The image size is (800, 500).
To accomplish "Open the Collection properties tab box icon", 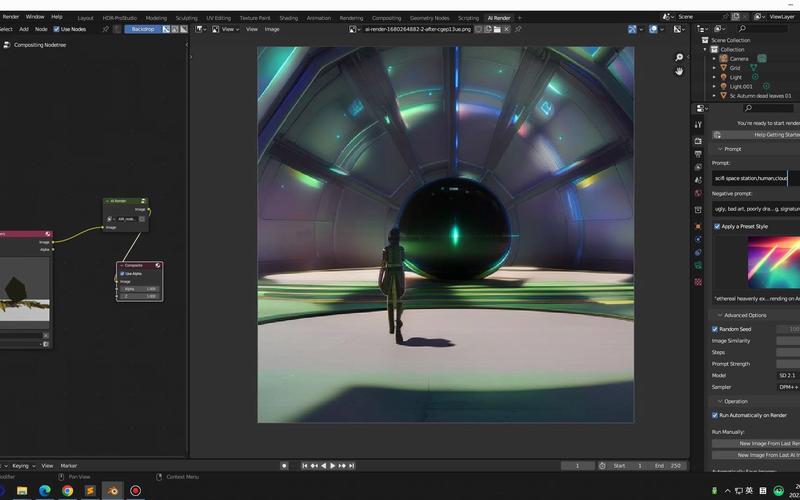I will tap(698, 210).
